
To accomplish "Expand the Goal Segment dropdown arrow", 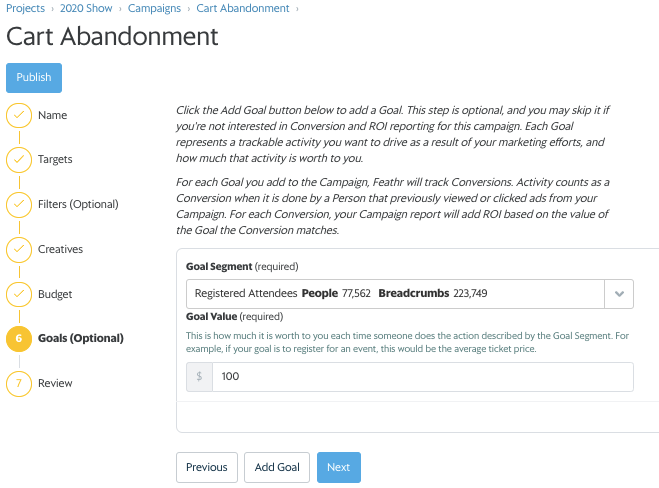I will (x=619, y=294).
